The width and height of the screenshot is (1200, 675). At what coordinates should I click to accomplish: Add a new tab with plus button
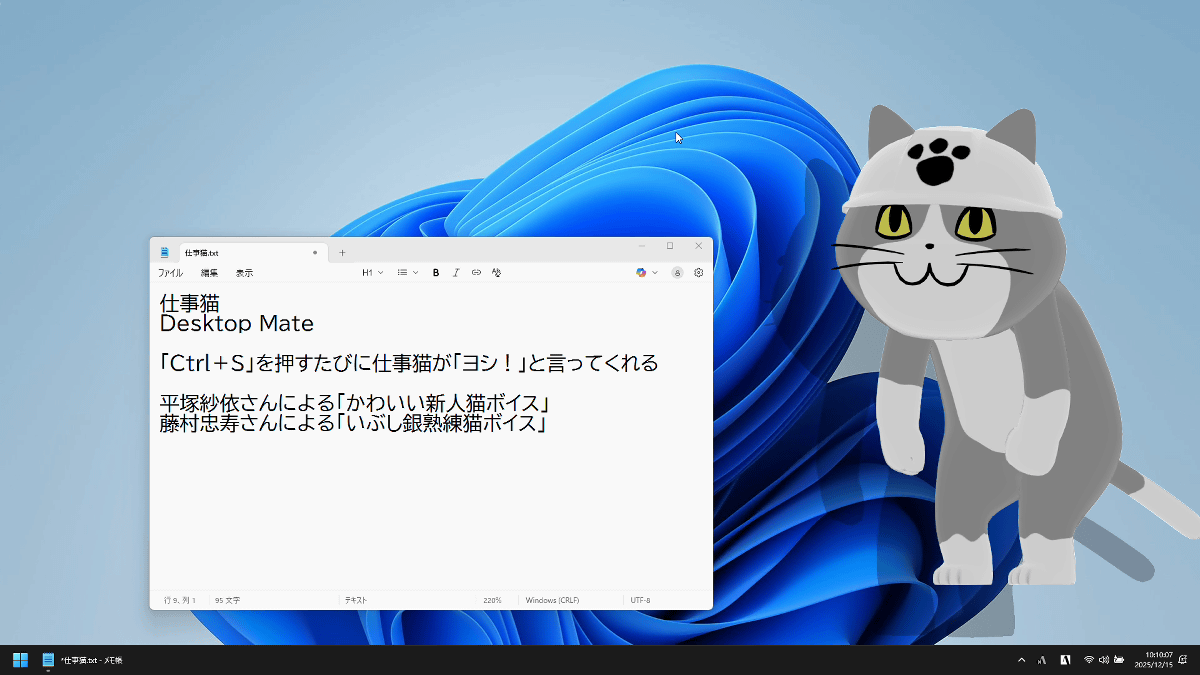pos(342,253)
